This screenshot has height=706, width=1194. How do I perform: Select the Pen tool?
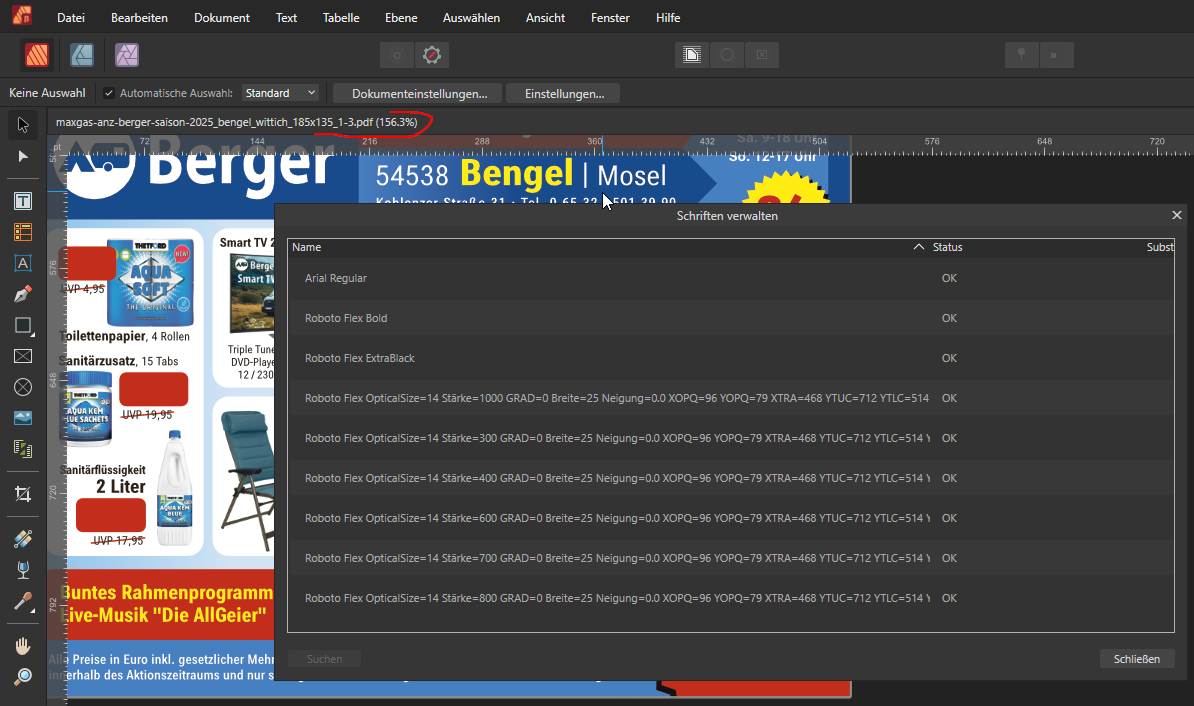23,294
